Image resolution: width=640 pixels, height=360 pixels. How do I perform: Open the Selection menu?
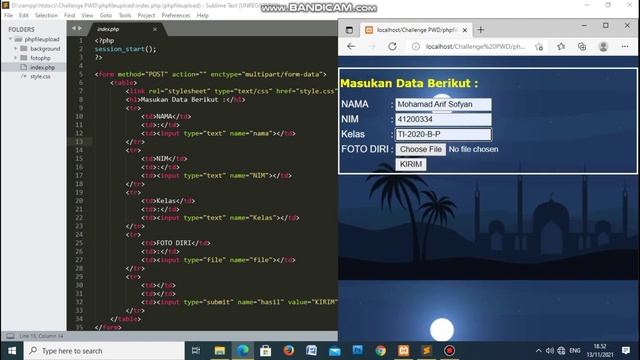46,15
